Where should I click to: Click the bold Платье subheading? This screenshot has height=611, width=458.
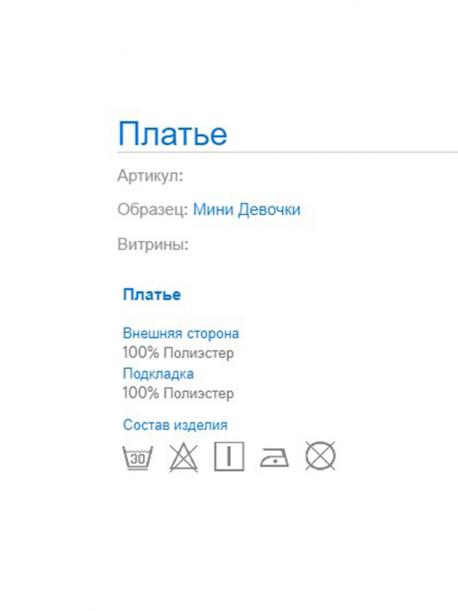pos(152,295)
